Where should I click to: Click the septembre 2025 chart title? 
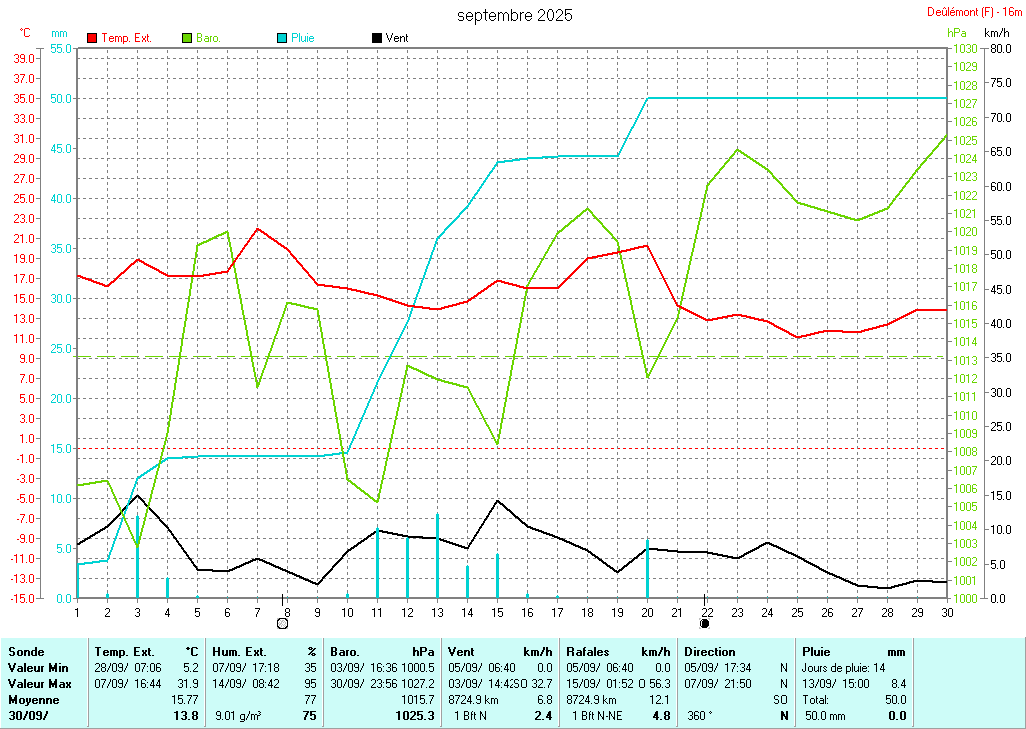click(515, 15)
